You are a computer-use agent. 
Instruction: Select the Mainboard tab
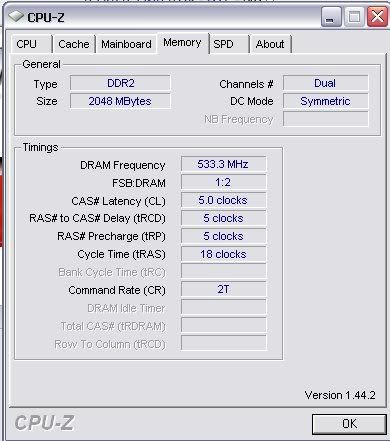[126, 44]
